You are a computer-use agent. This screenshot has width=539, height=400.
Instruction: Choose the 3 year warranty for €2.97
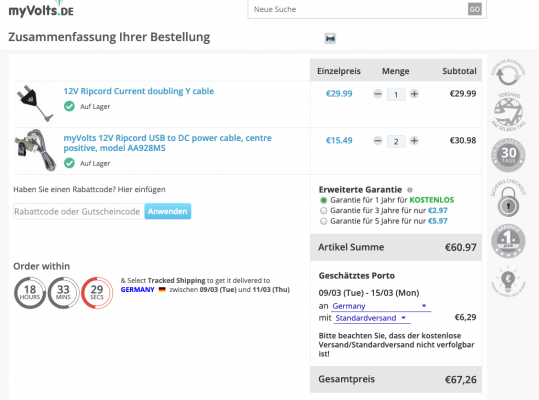click(x=323, y=211)
